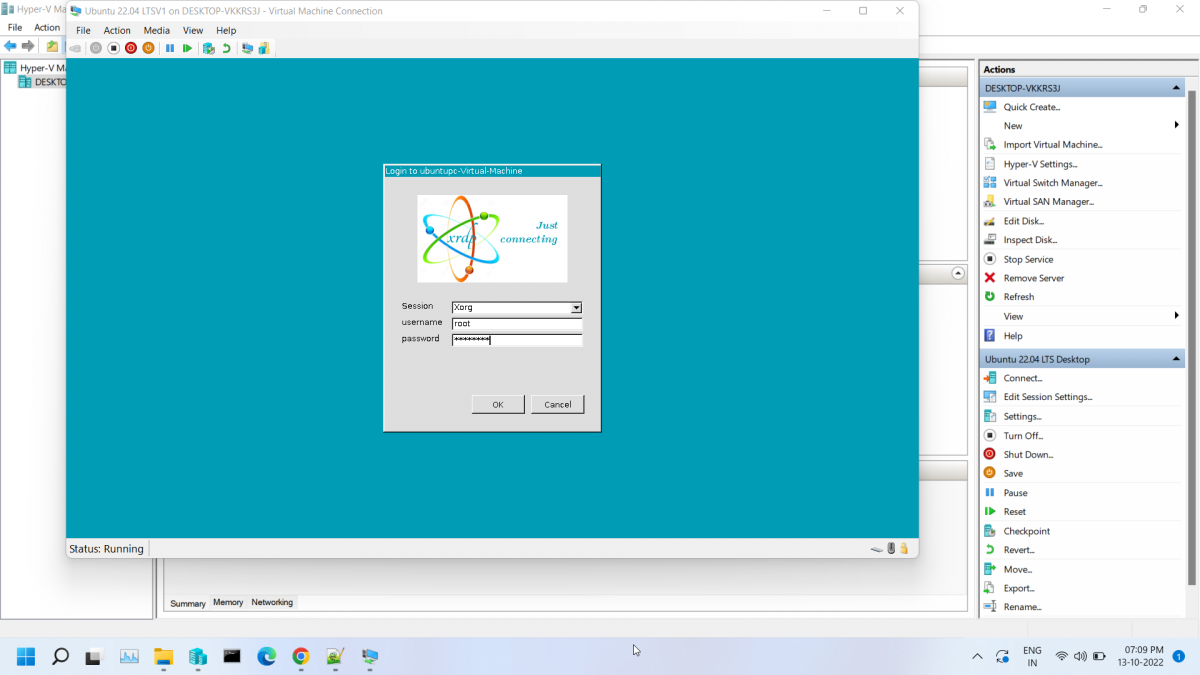Open Google Chrome from taskbar
Image resolution: width=1200 pixels, height=675 pixels.
coord(300,657)
